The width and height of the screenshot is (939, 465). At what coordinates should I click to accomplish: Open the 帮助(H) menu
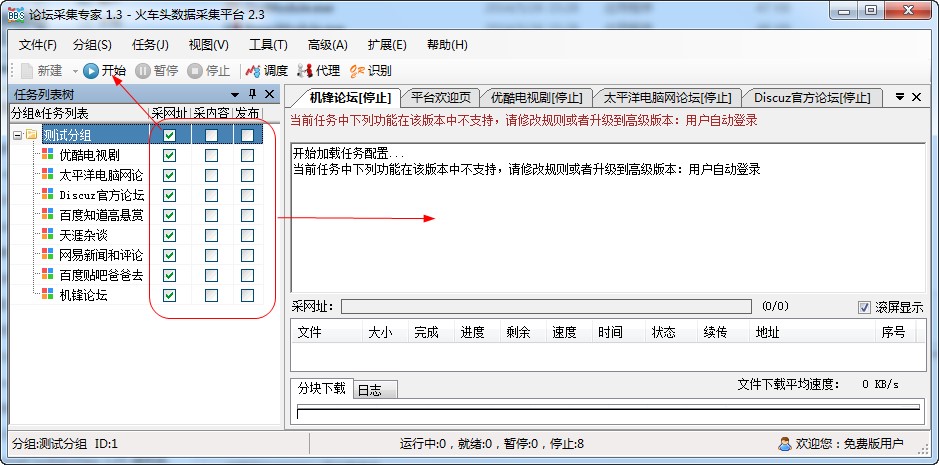447,45
